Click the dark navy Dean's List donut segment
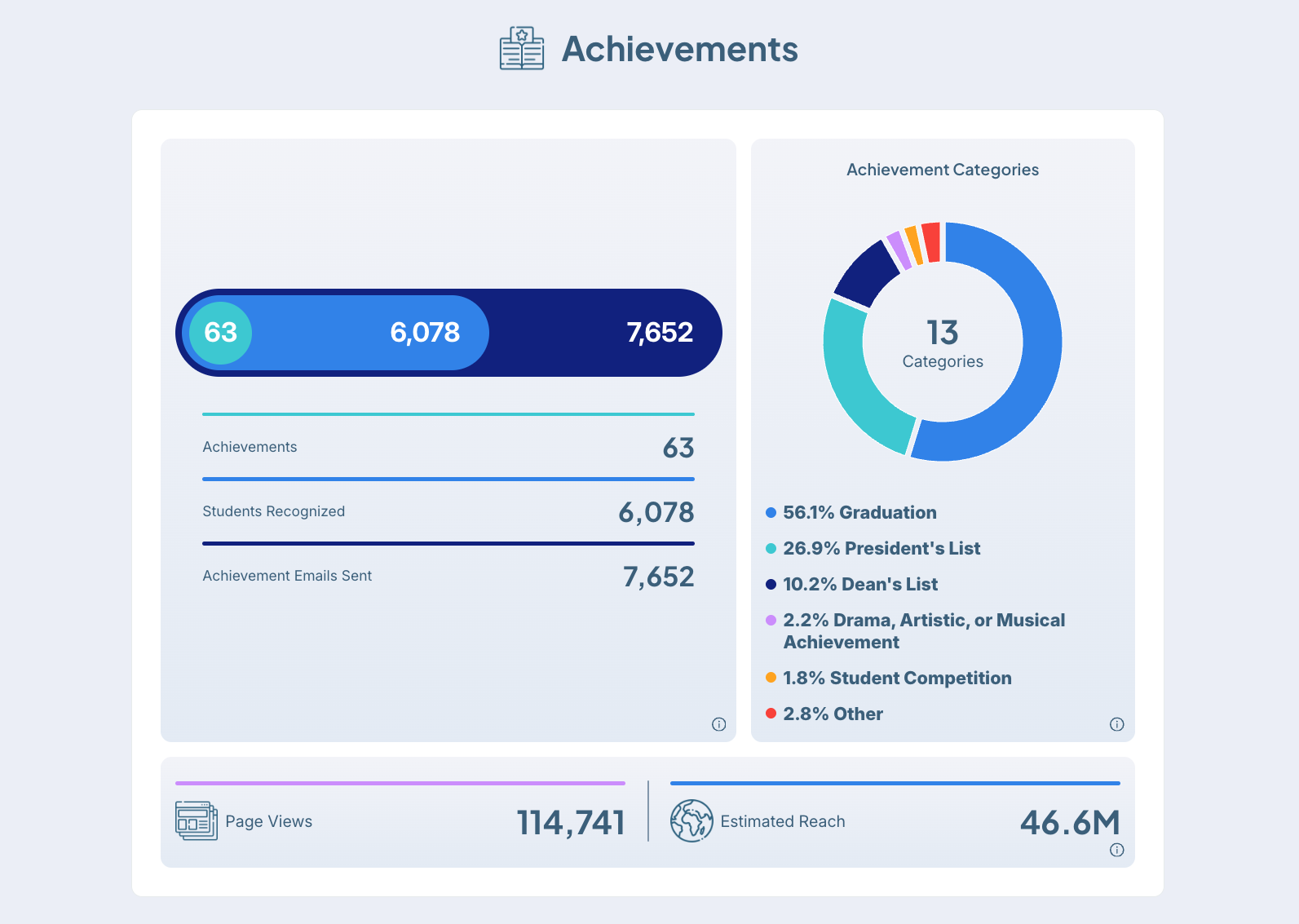 point(866,273)
